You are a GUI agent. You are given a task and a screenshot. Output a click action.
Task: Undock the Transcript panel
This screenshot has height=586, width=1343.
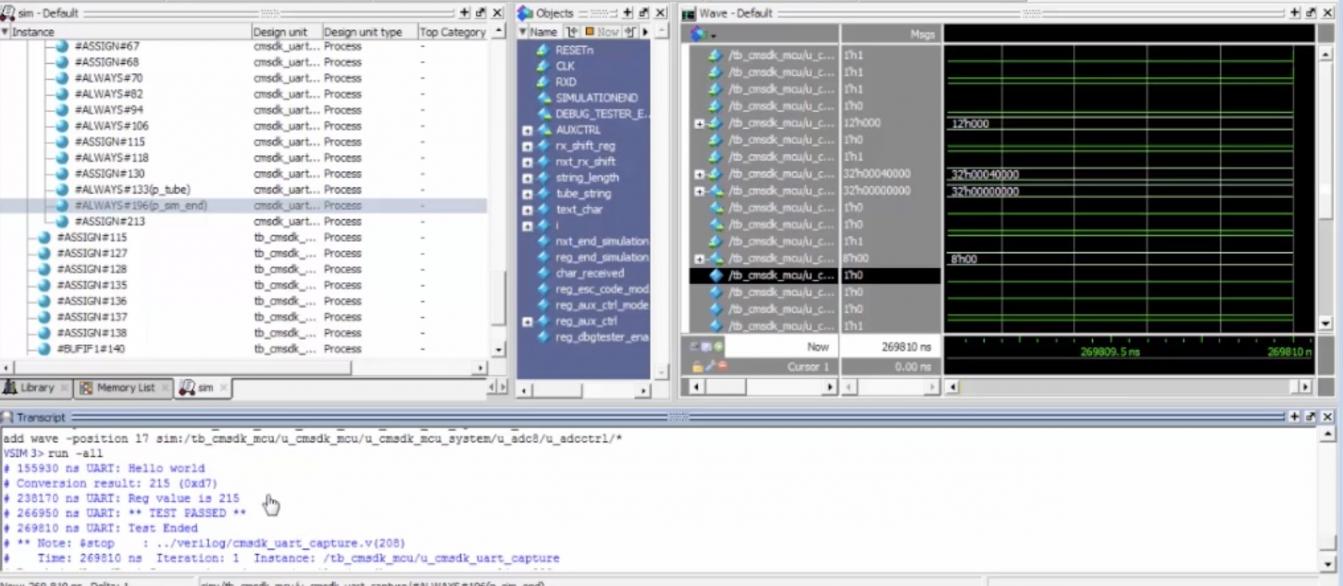pyautogui.click(x=1310, y=416)
